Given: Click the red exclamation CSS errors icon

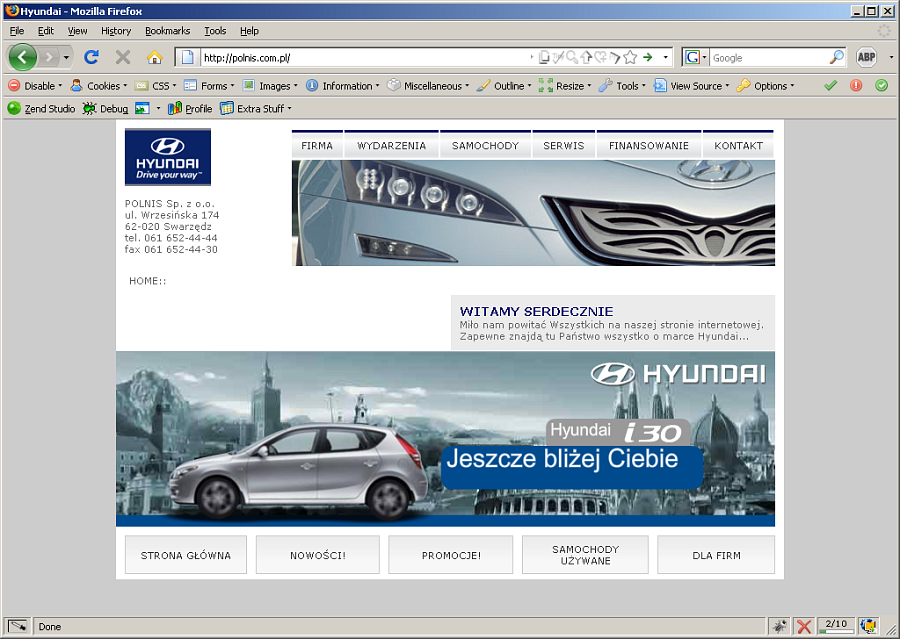Looking at the screenshot, I should pyautogui.click(x=856, y=86).
